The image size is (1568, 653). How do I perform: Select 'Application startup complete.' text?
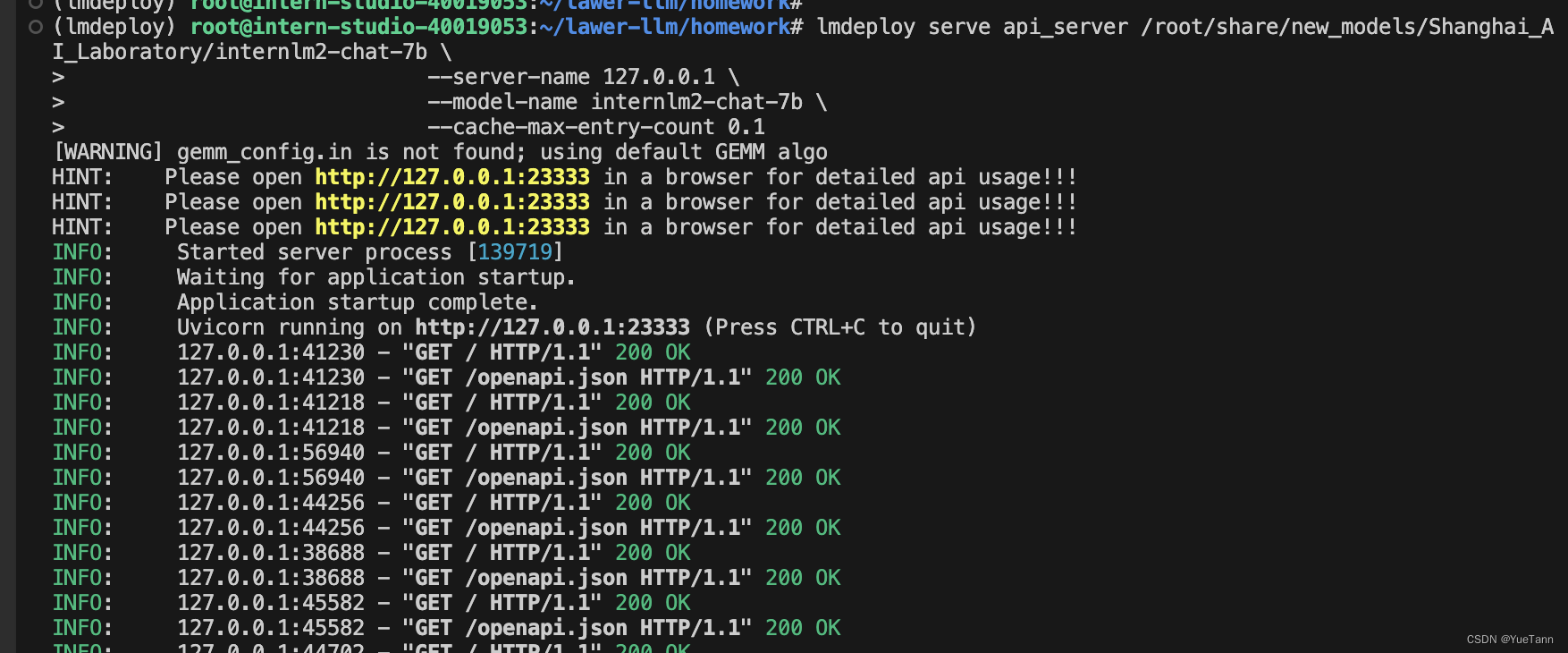coord(357,302)
